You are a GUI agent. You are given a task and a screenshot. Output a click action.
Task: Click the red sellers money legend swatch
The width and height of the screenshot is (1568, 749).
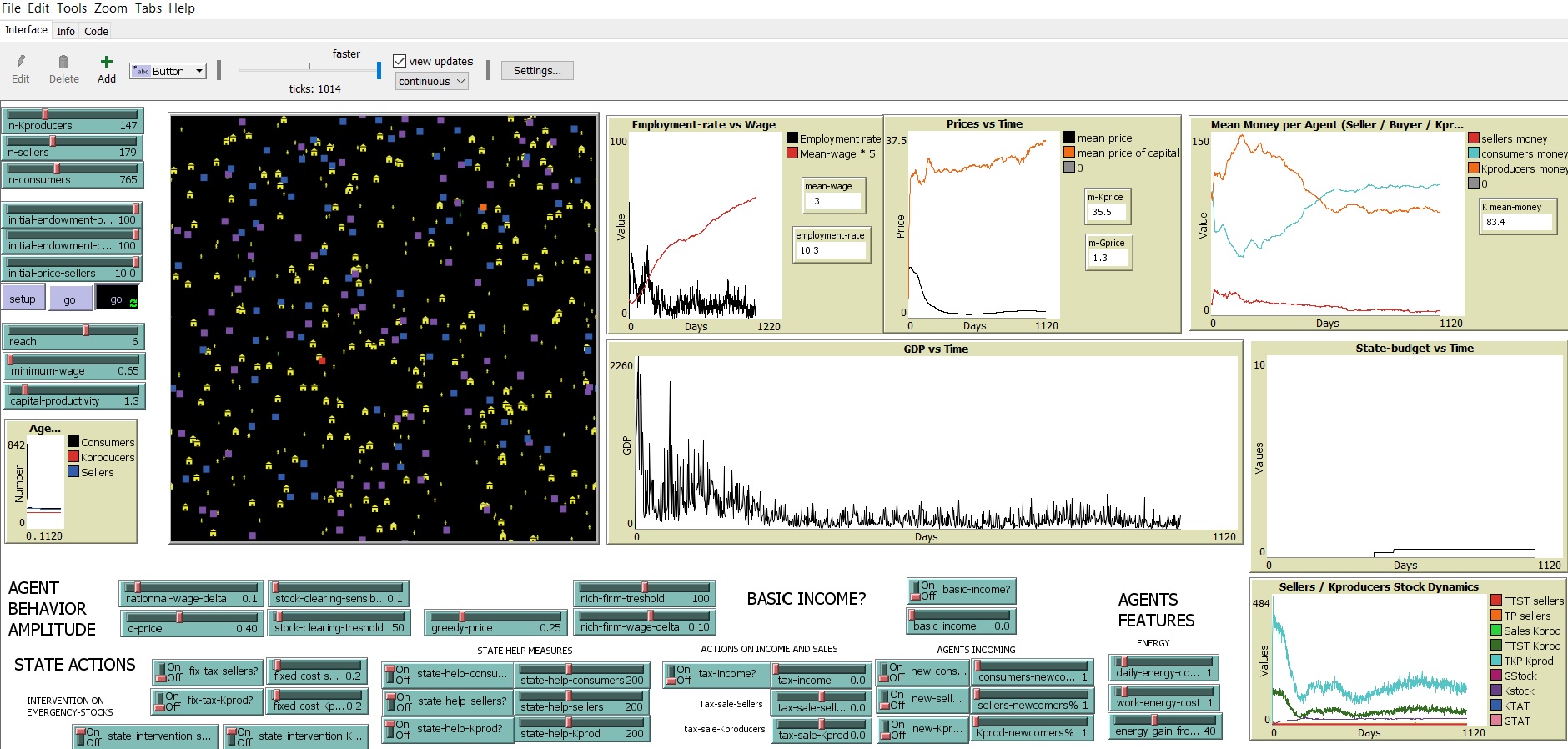1474,138
